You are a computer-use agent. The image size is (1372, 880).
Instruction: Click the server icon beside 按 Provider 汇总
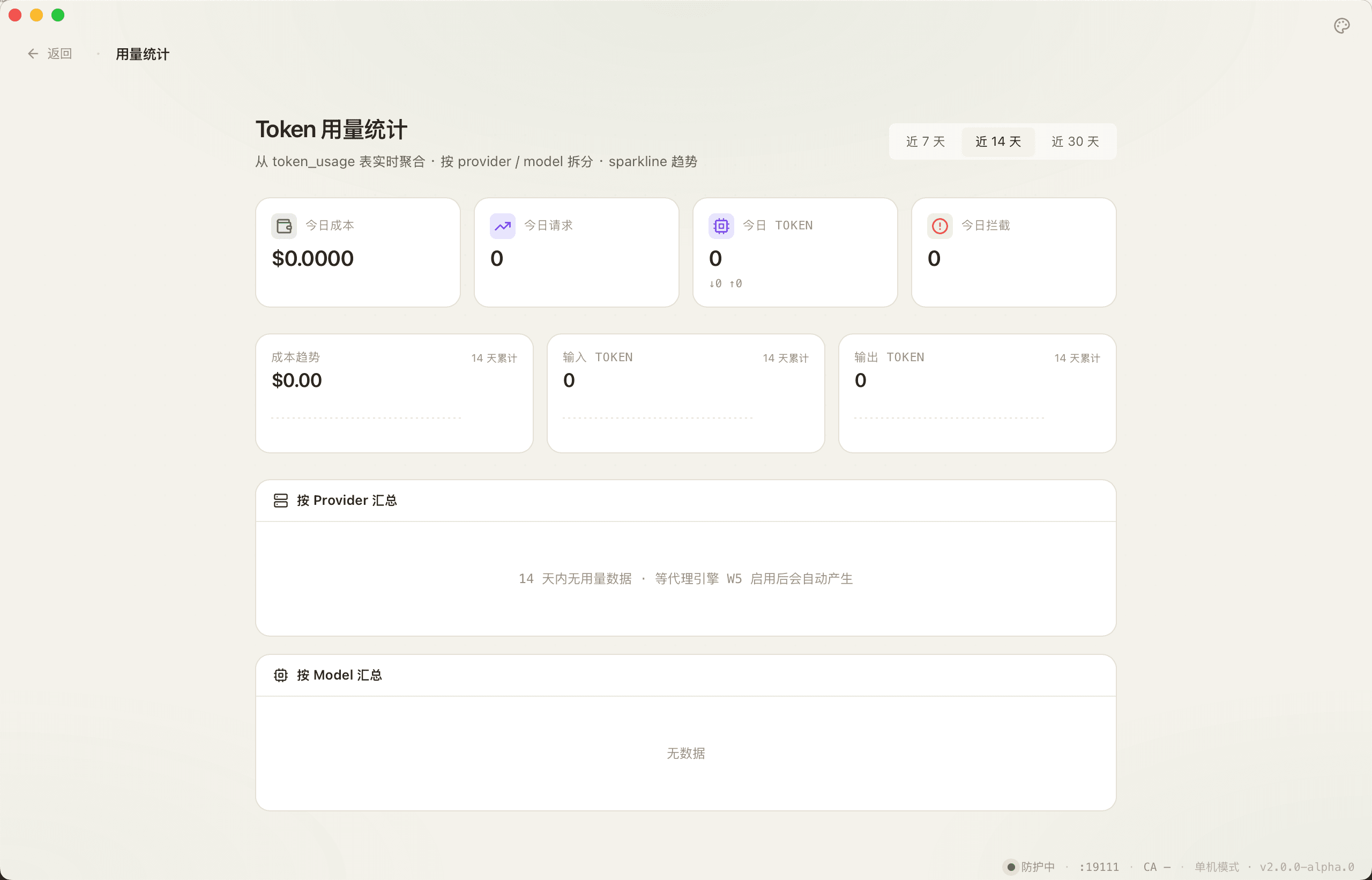[x=281, y=501]
